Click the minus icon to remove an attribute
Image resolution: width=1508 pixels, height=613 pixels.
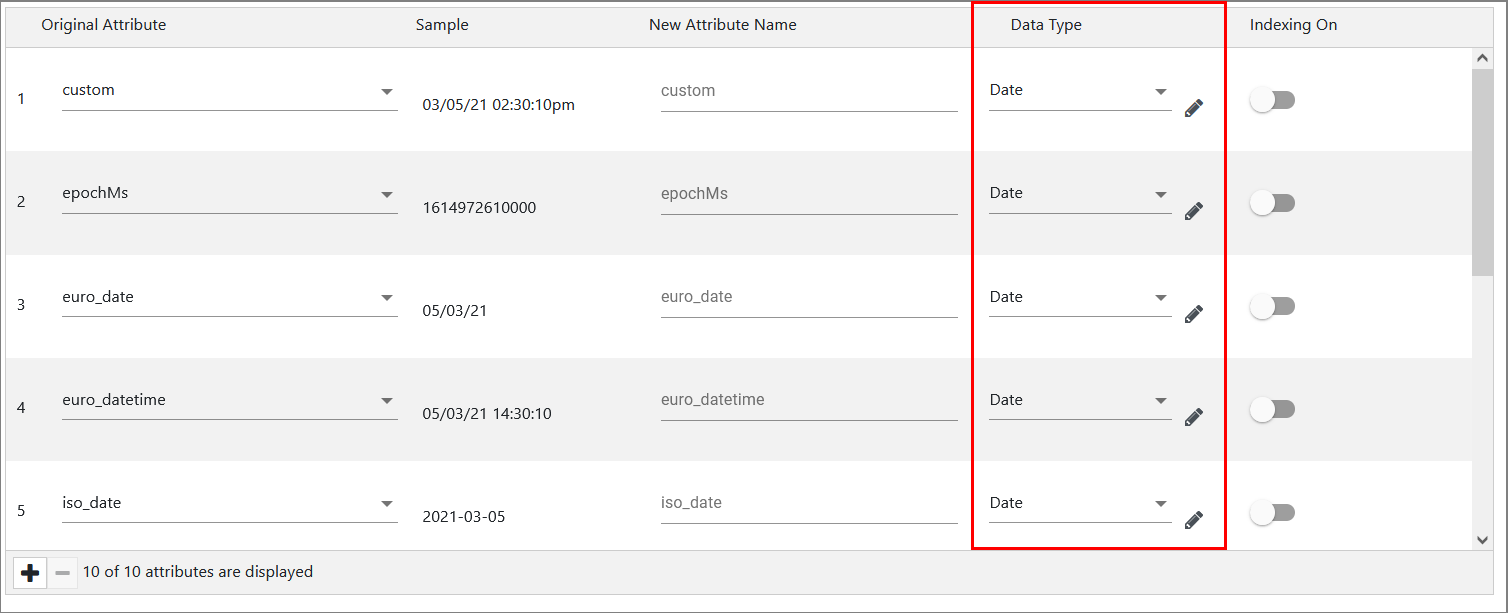point(63,572)
